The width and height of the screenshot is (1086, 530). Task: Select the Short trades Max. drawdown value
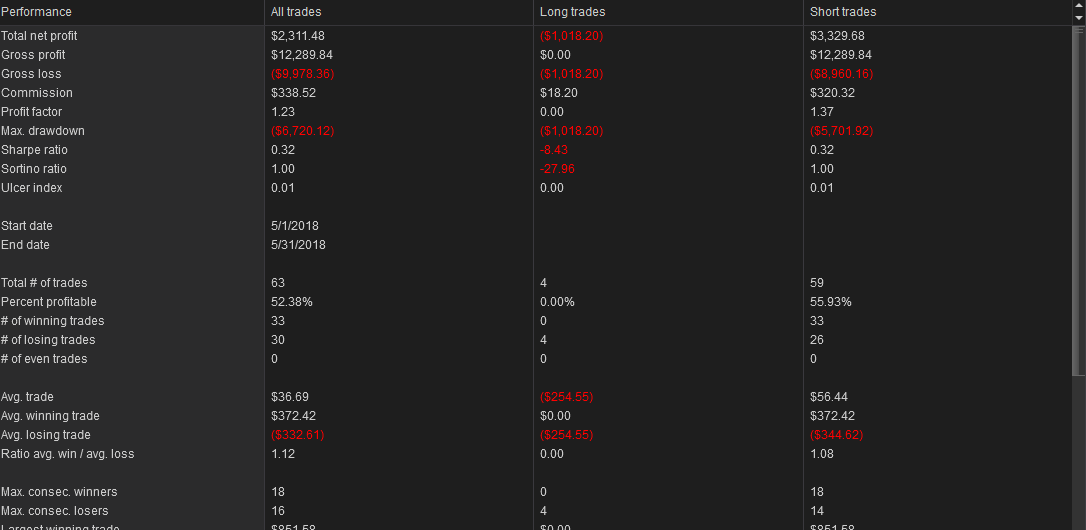[842, 131]
